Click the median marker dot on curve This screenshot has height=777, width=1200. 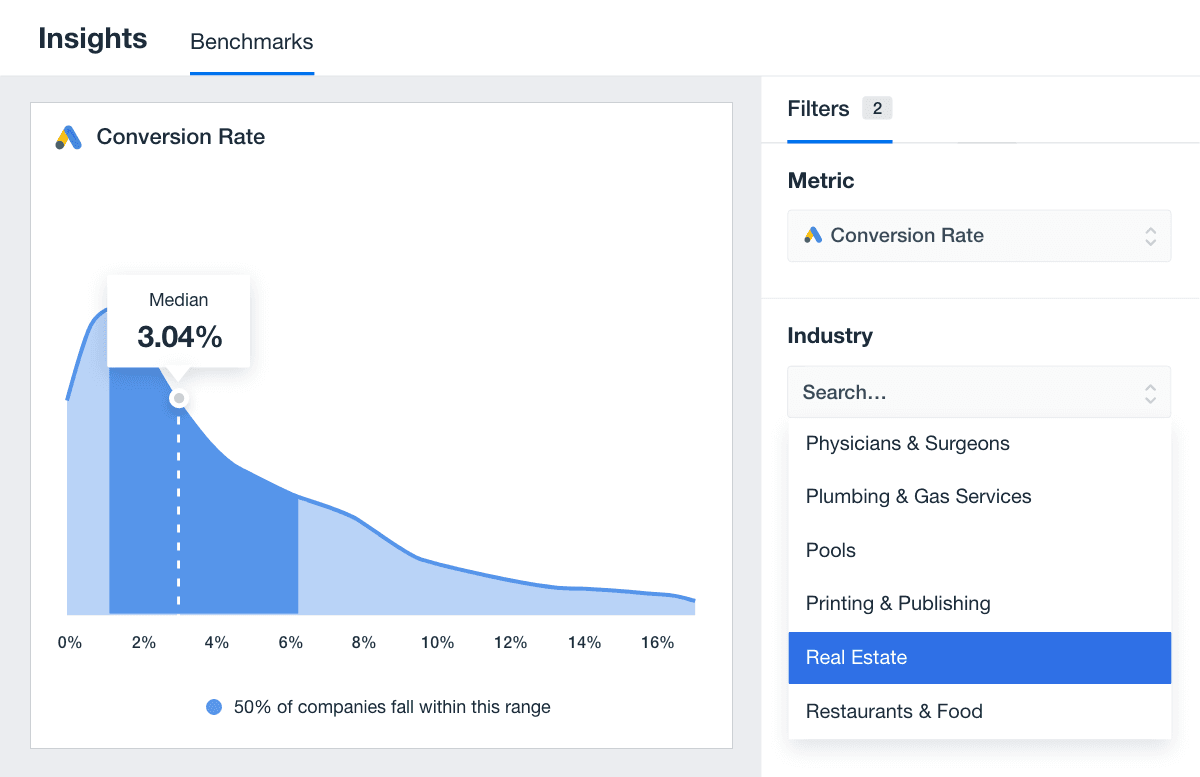179,398
